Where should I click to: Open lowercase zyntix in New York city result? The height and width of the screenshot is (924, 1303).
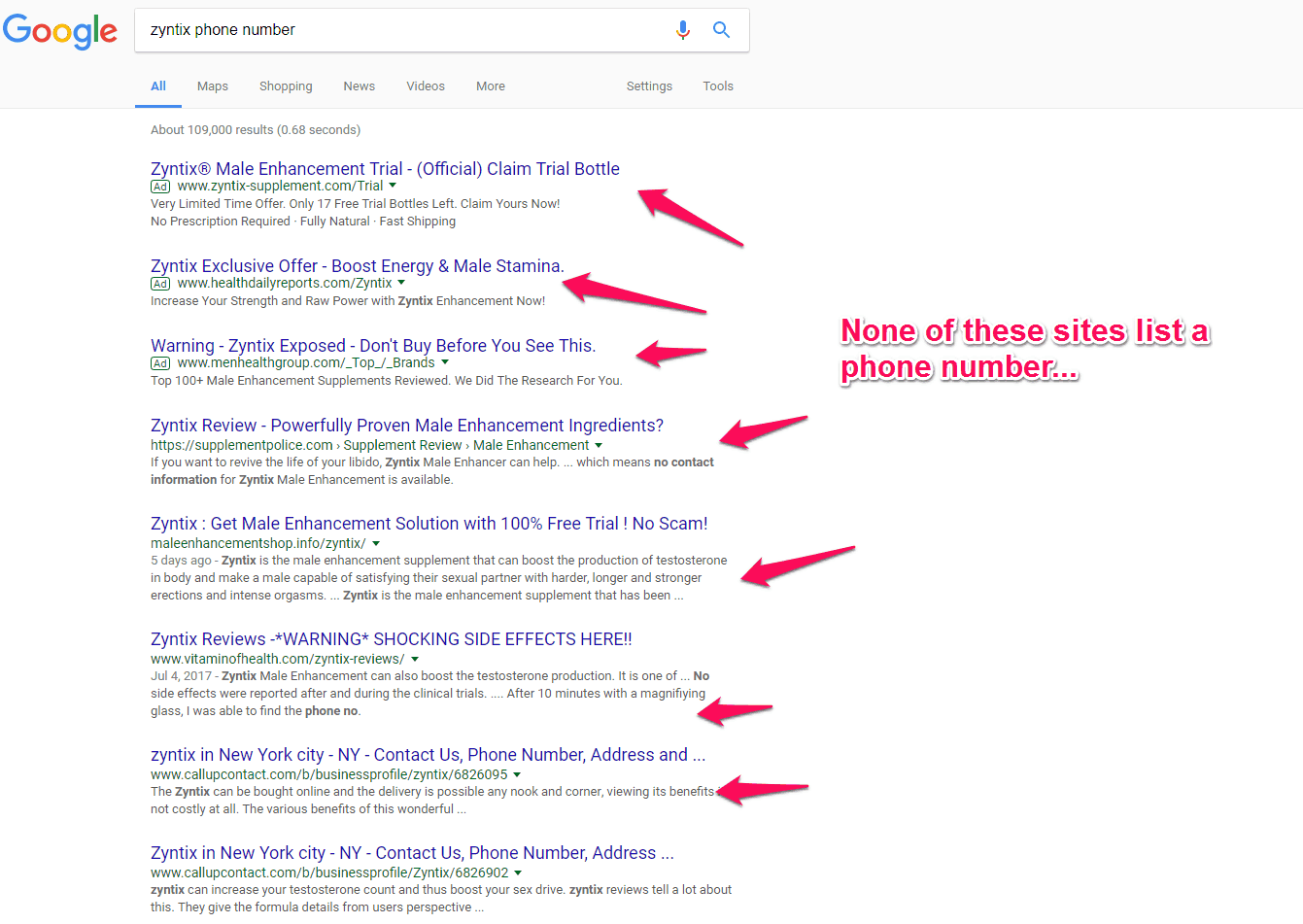click(x=429, y=754)
